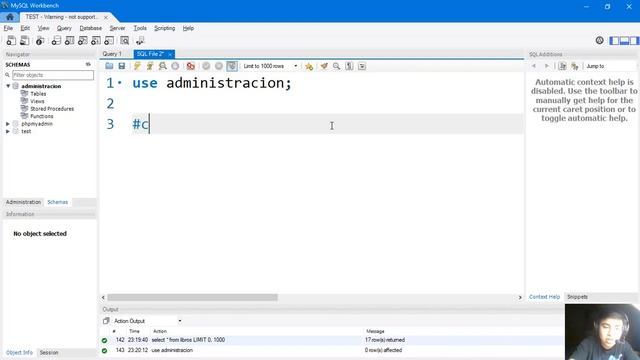Open the Limit to 1000 rows dropdown
The width and height of the screenshot is (640, 360).
tap(270, 66)
